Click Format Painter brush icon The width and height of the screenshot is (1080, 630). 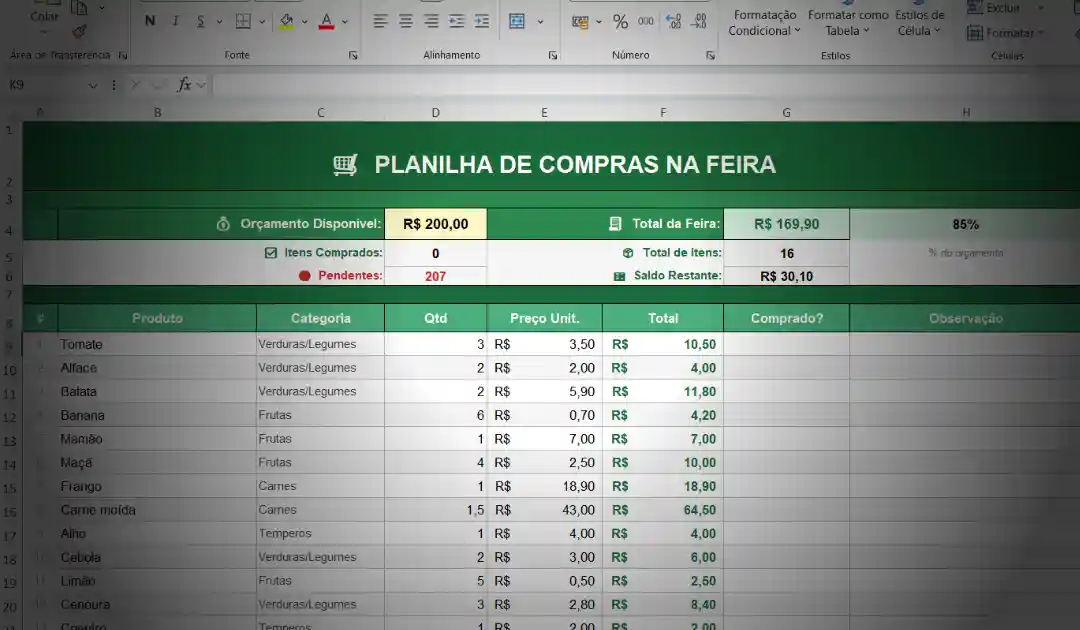[x=80, y=31]
